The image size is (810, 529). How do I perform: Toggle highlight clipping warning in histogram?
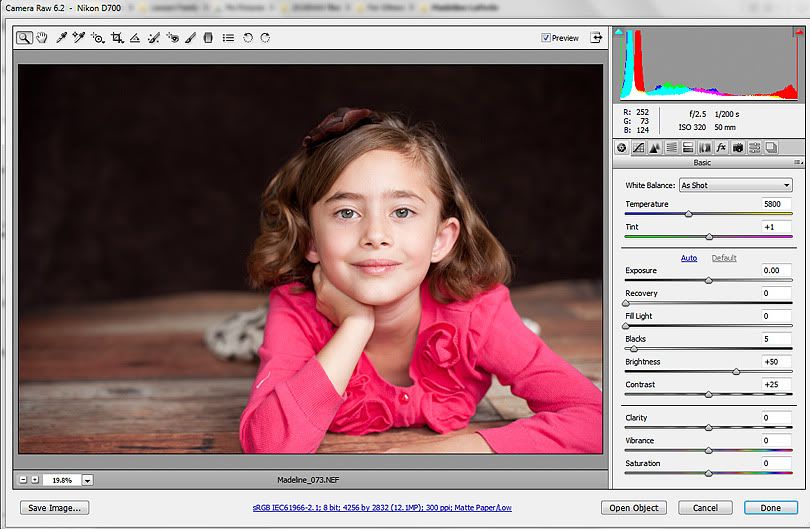click(x=799, y=32)
